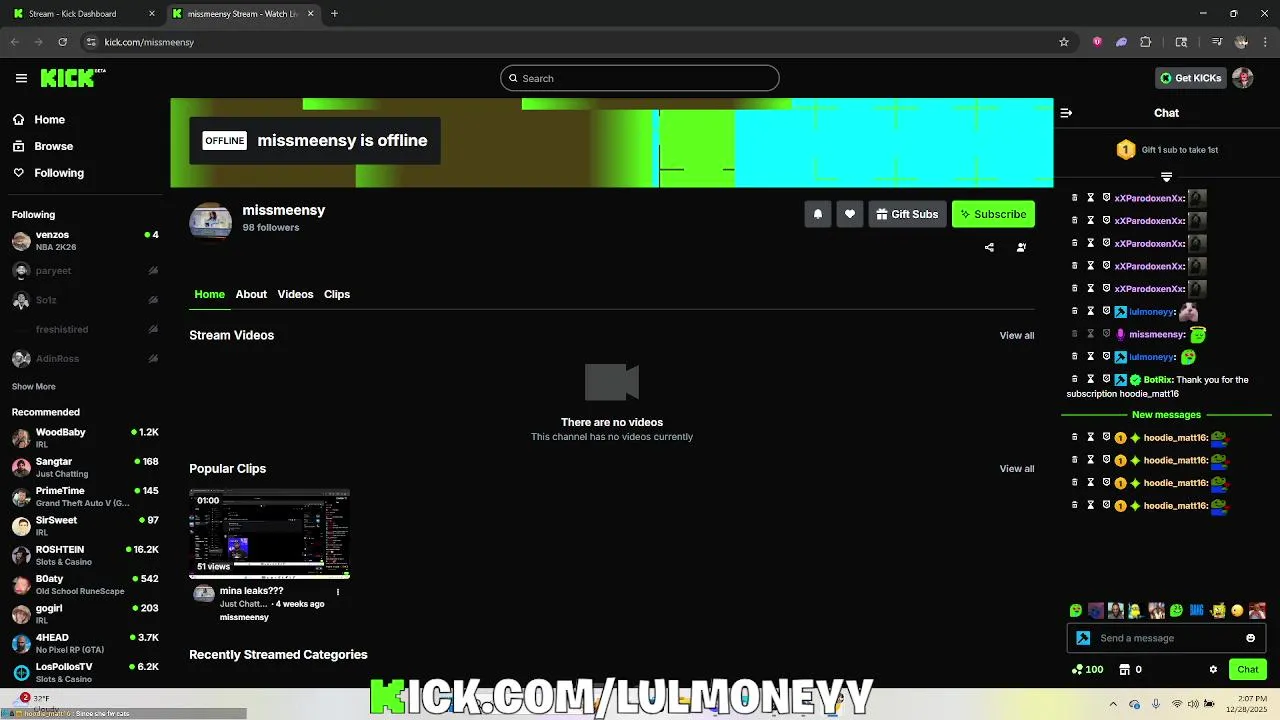1280x720 pixels.
Task: Open WoodBaby recommended channel
Action: 85,438
